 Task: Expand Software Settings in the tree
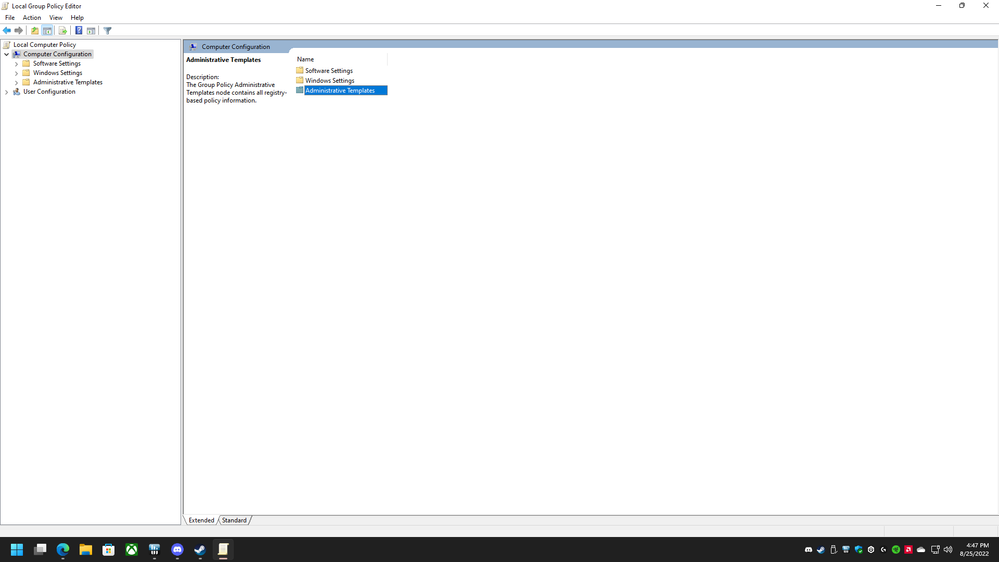tap(17, 64)
